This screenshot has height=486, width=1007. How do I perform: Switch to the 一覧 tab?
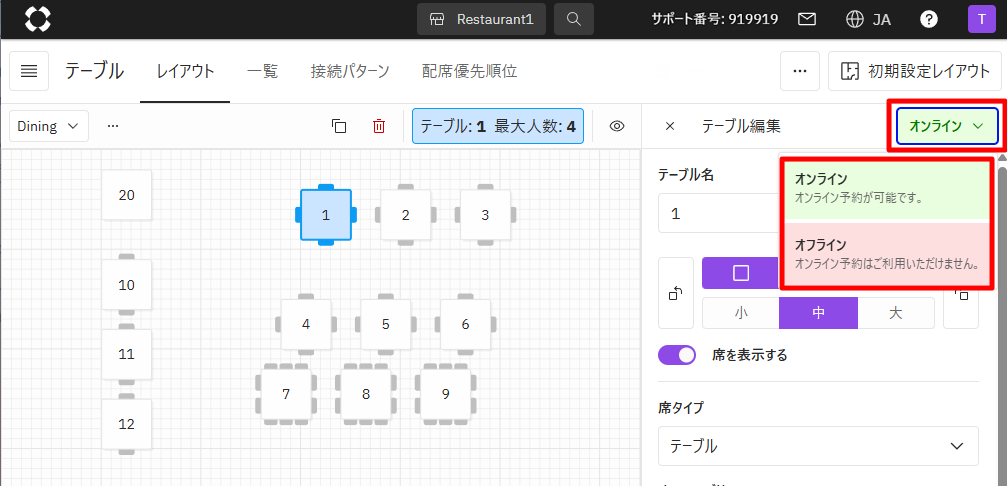(263, 71)
